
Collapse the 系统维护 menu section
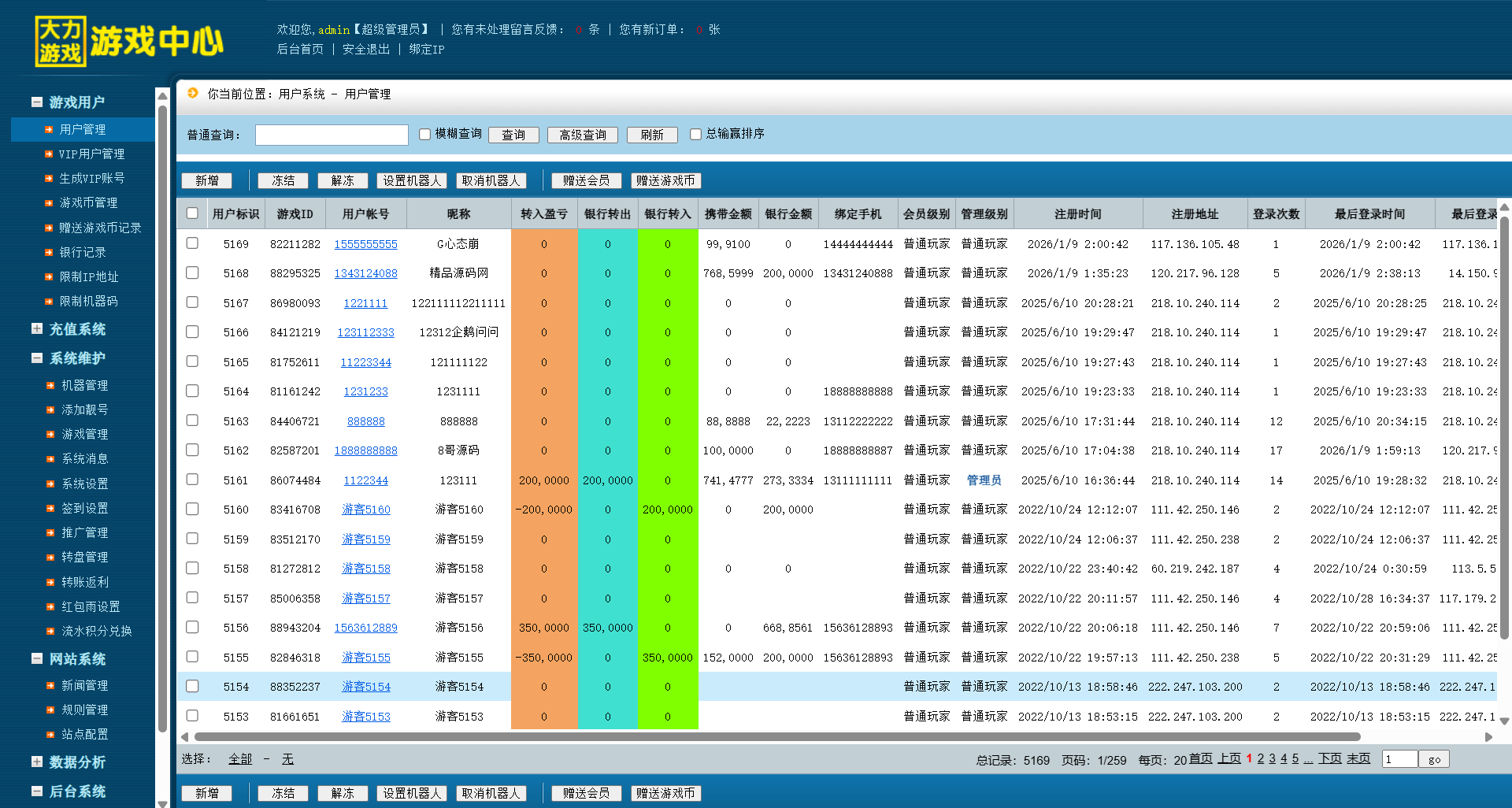pos(37,358)
